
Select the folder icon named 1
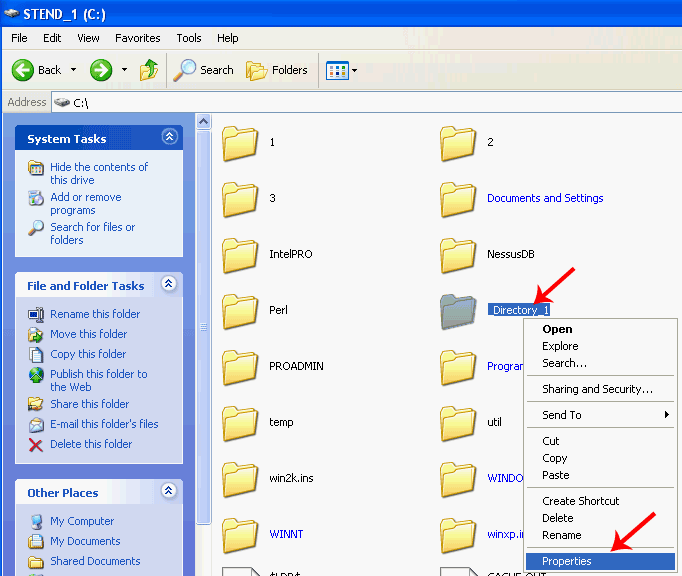point(240,143)
